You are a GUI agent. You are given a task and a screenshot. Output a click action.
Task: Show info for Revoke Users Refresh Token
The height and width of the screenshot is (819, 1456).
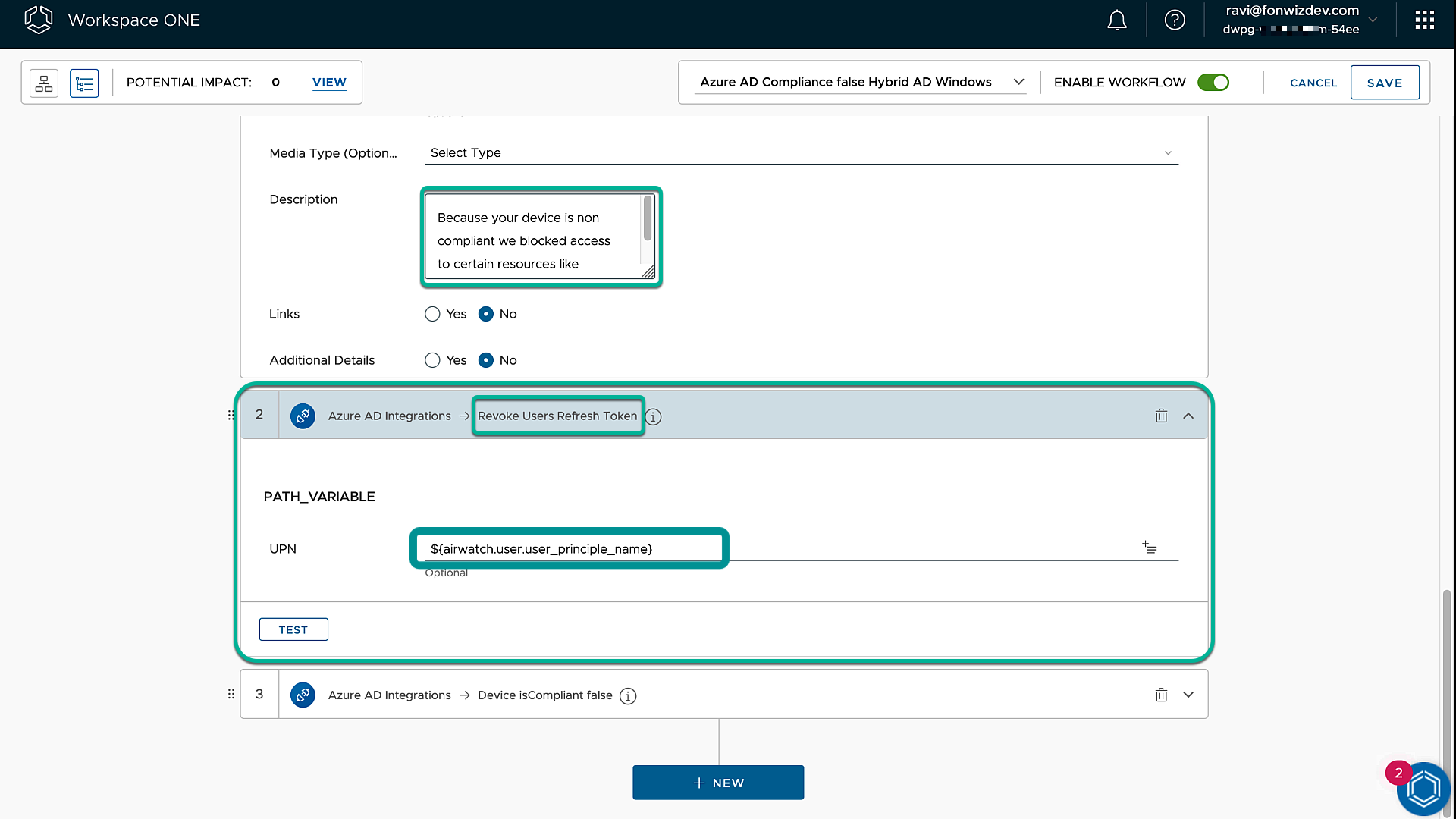(654, 417)
